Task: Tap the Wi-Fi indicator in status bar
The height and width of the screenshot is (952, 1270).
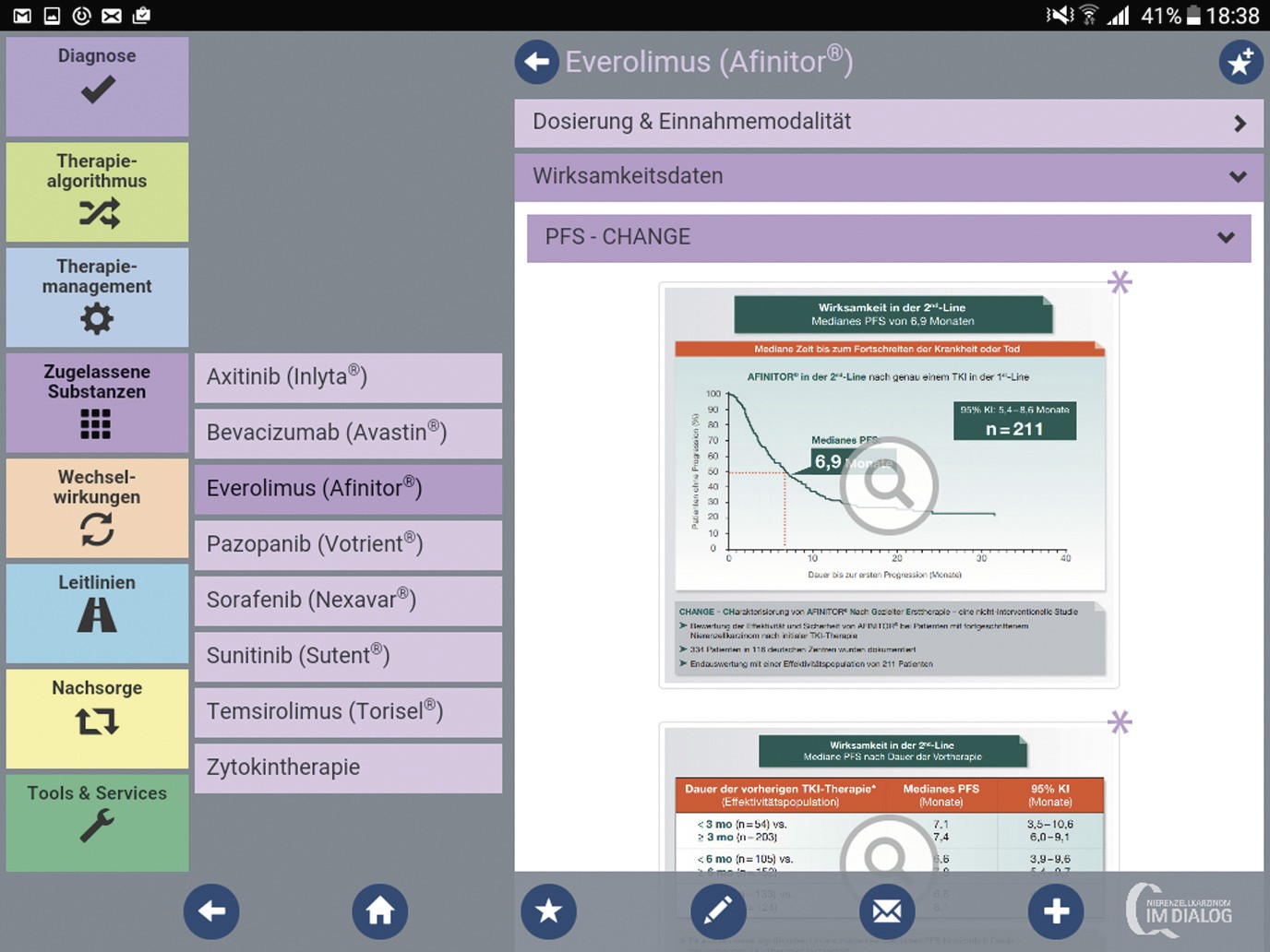Action: pyautogui.click(x=1089, y=16)
